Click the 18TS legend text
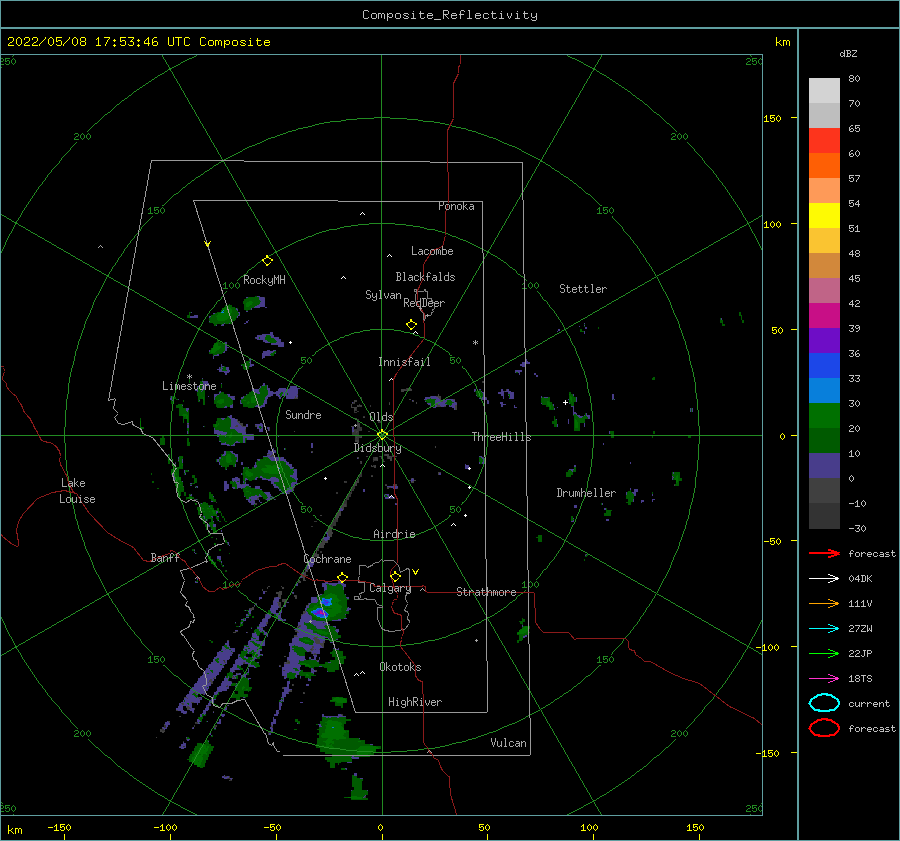 tap(860, 679)
